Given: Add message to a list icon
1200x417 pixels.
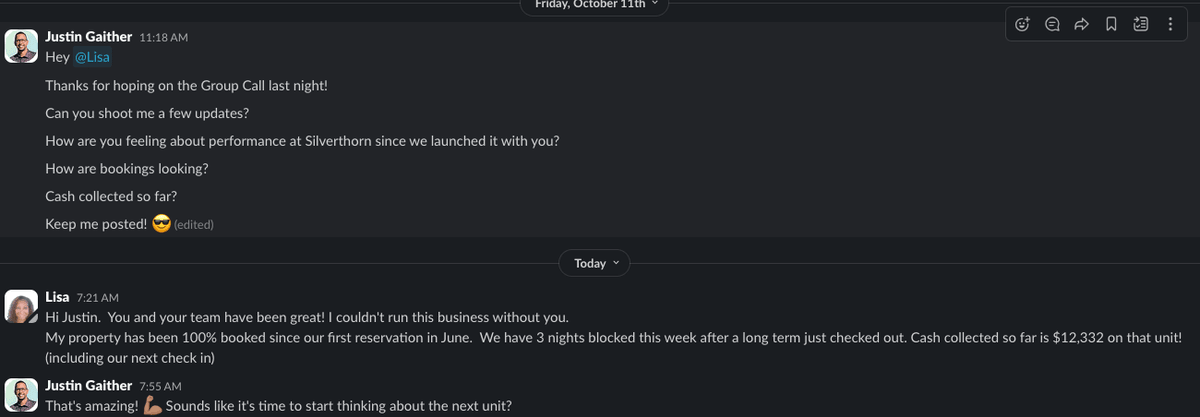Looking at the screenshot, I should click(x=1141, y=25).
